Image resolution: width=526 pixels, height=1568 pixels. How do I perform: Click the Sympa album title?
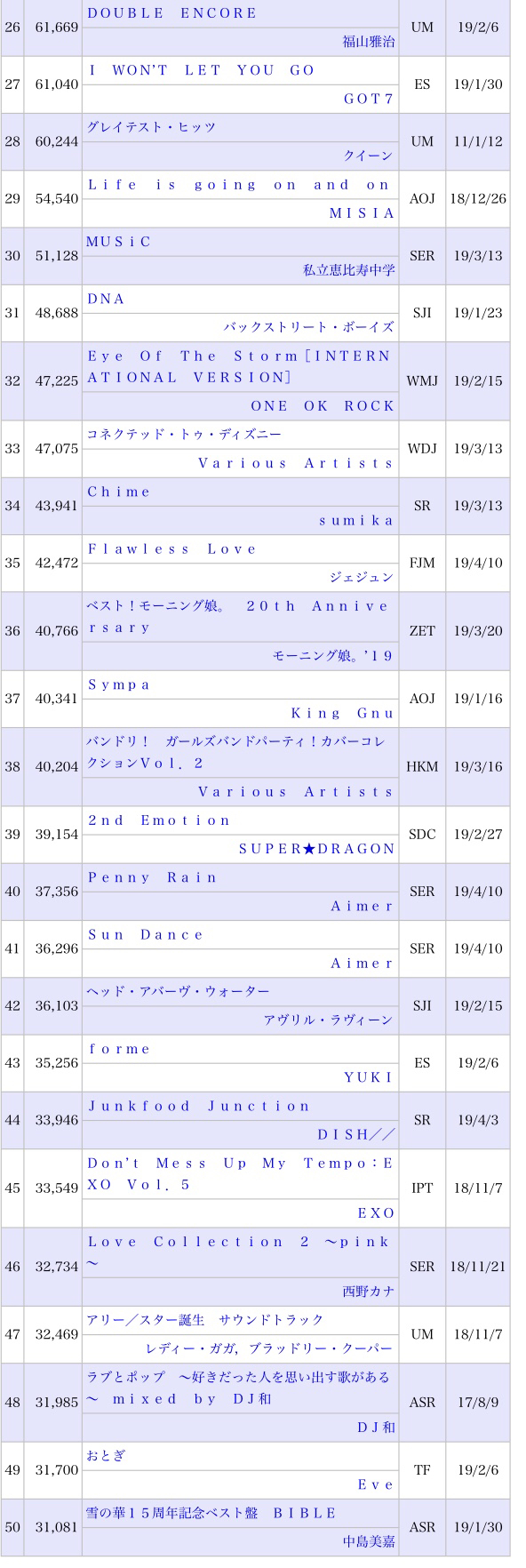coord(119,684)
